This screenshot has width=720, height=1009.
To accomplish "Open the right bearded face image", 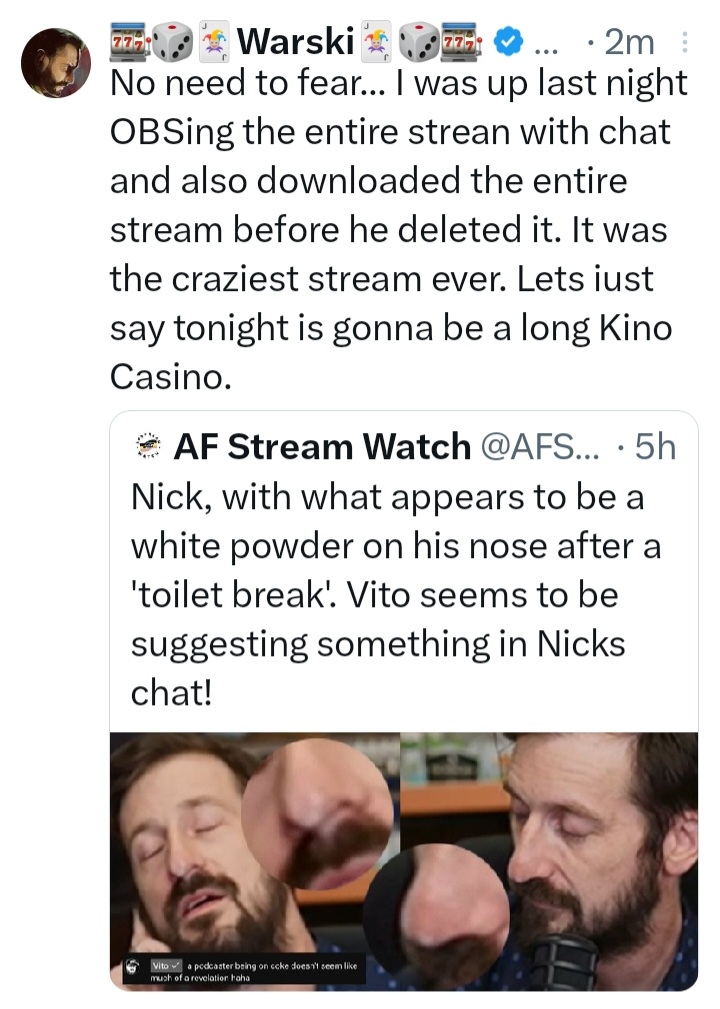I will (x=549, y=861).
